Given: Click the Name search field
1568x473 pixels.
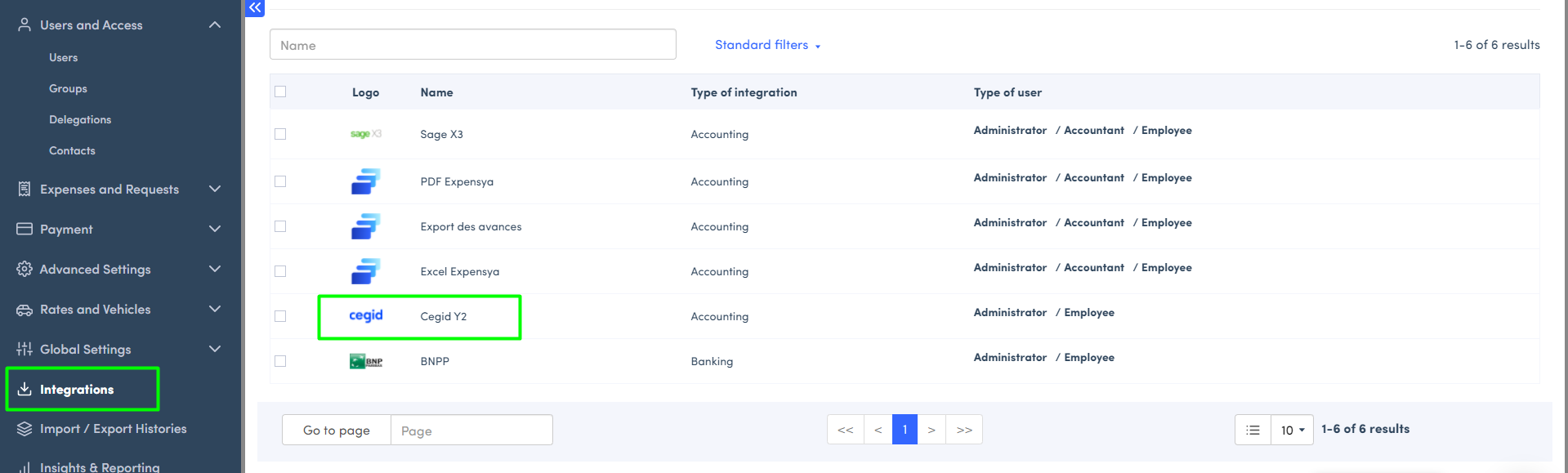Looking at the screenshot, I should [472, 45].
